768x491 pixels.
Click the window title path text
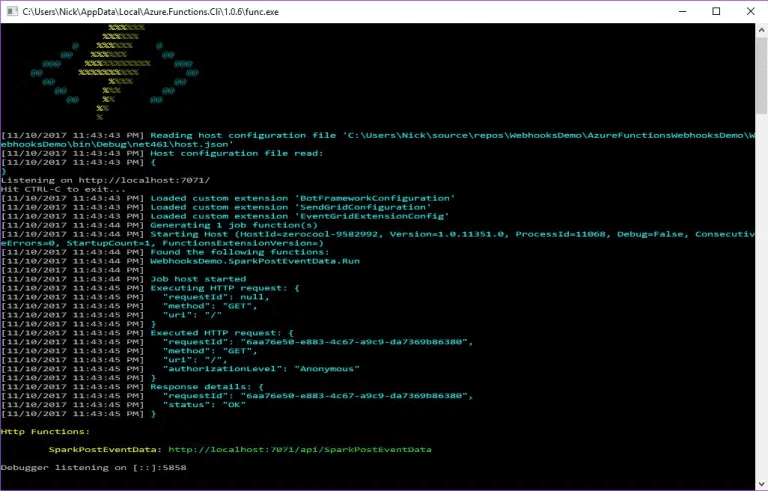(150, 12)
